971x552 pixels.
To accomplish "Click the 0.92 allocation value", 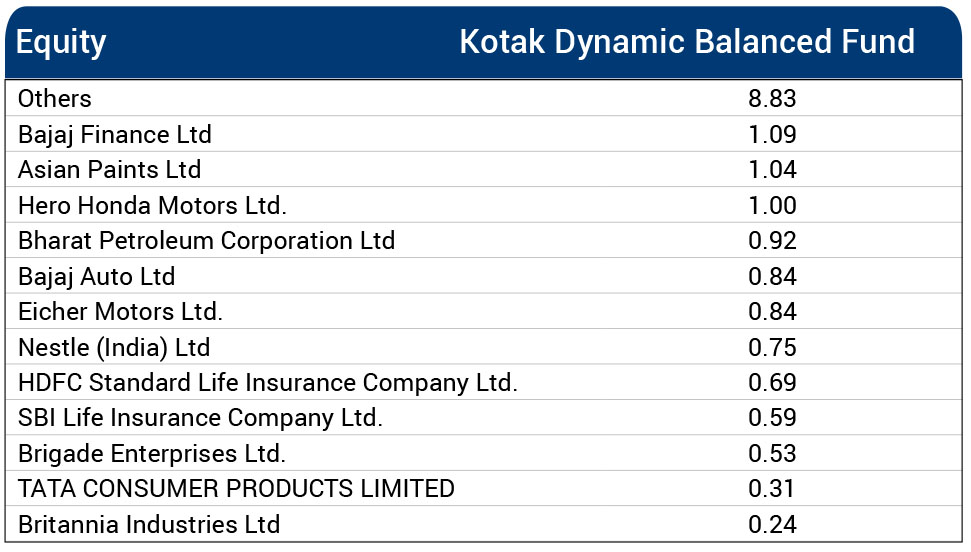I will coord(772,241).
